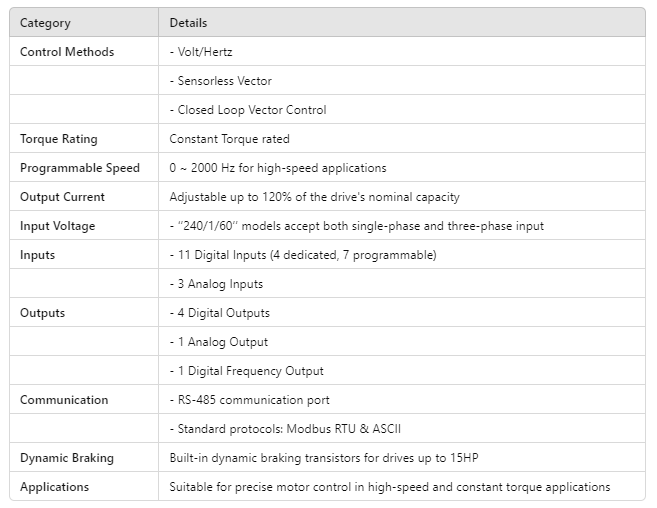Click the 11 Digital Inputs entry
Viewport: 657px width, 508px height.
[303, 255]
